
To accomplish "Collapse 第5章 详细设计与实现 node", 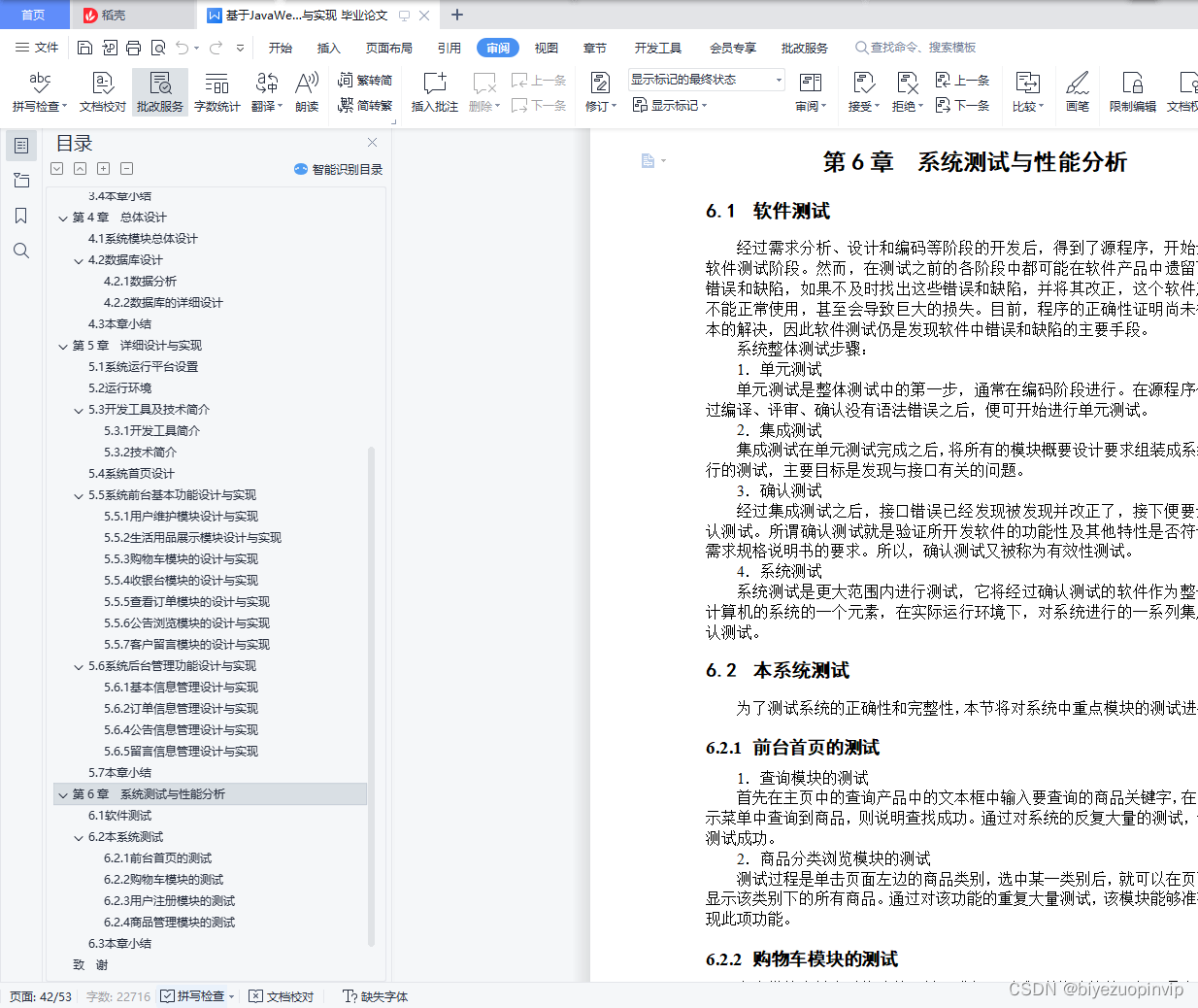I will pos(63,346).
